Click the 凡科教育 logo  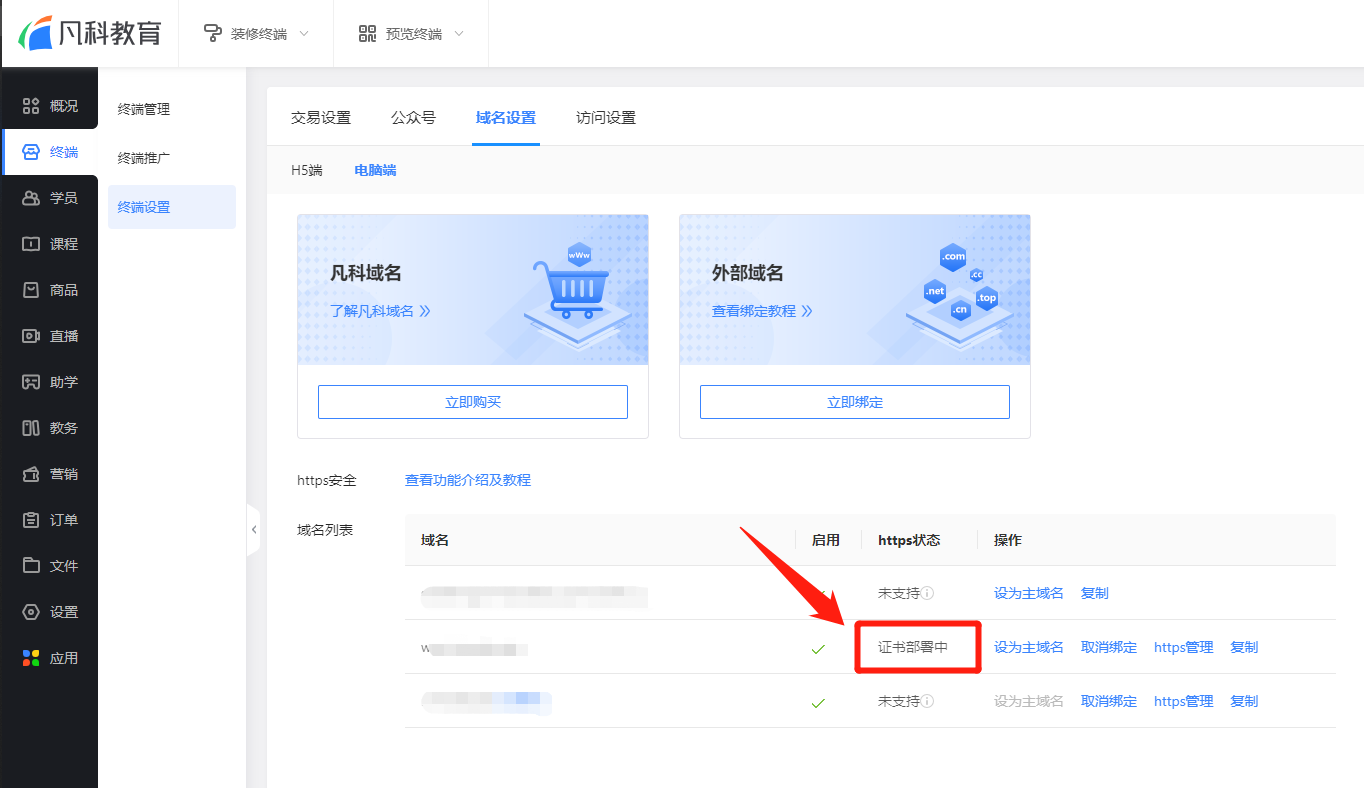90,32
